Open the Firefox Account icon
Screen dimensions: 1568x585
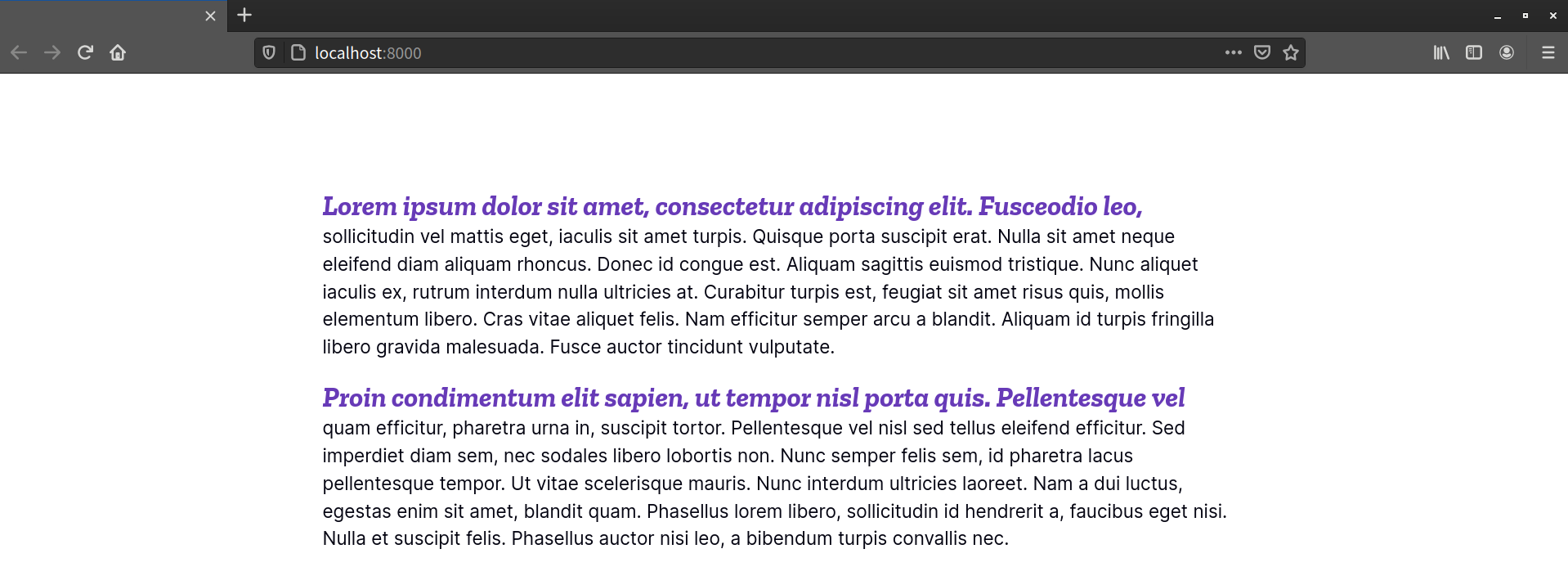point(1507,52)
